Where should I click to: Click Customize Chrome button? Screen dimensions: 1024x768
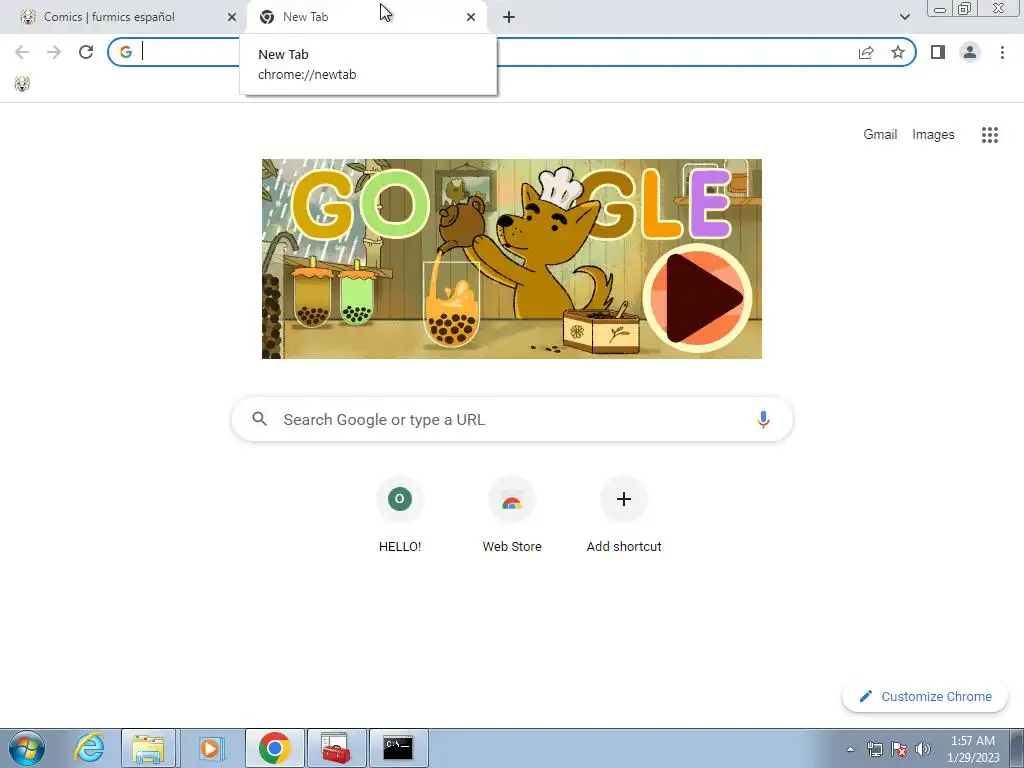pyautogui.click(x=925, y=696)
